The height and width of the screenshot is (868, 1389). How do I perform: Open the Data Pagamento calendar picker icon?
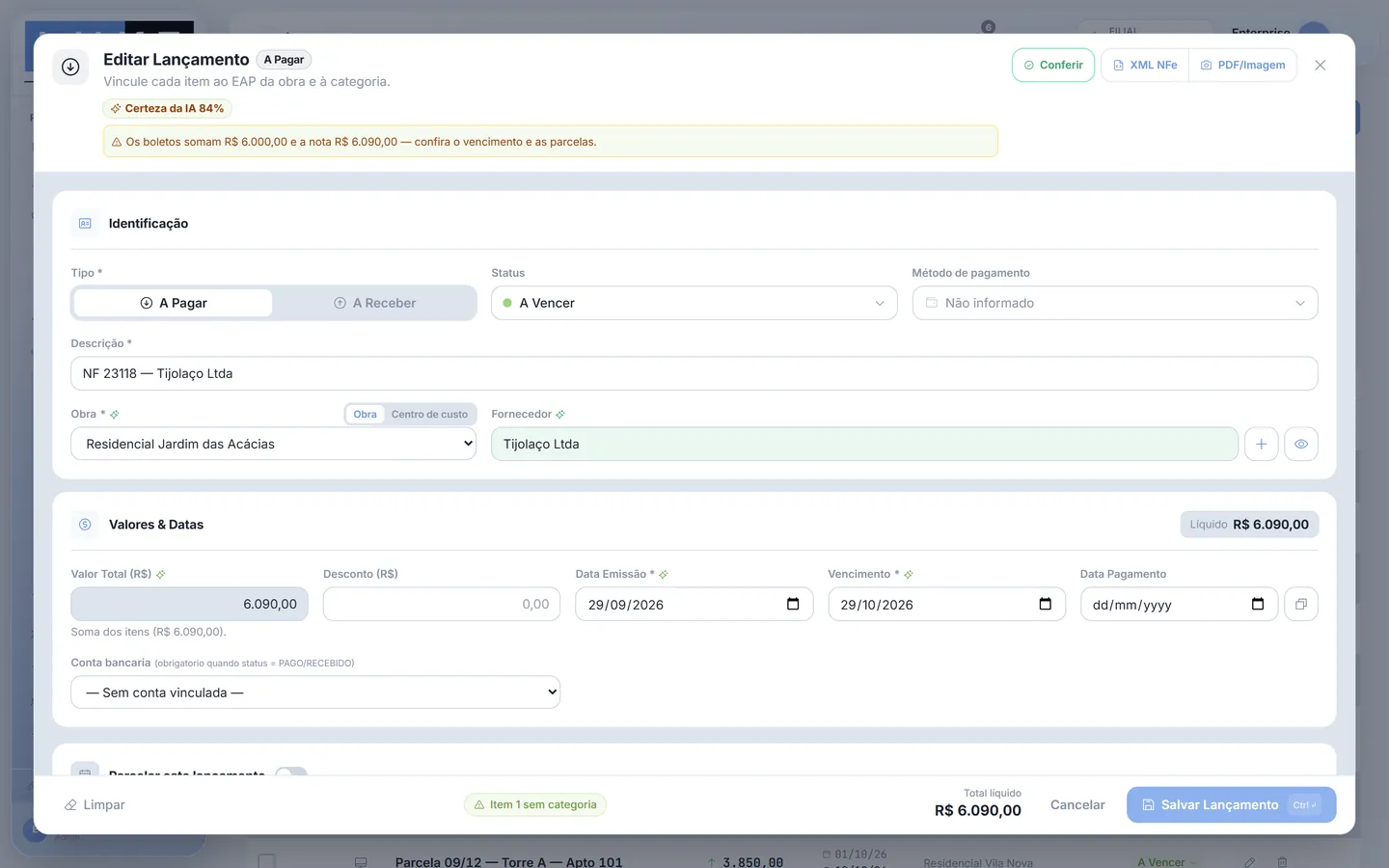(1257, 604)
